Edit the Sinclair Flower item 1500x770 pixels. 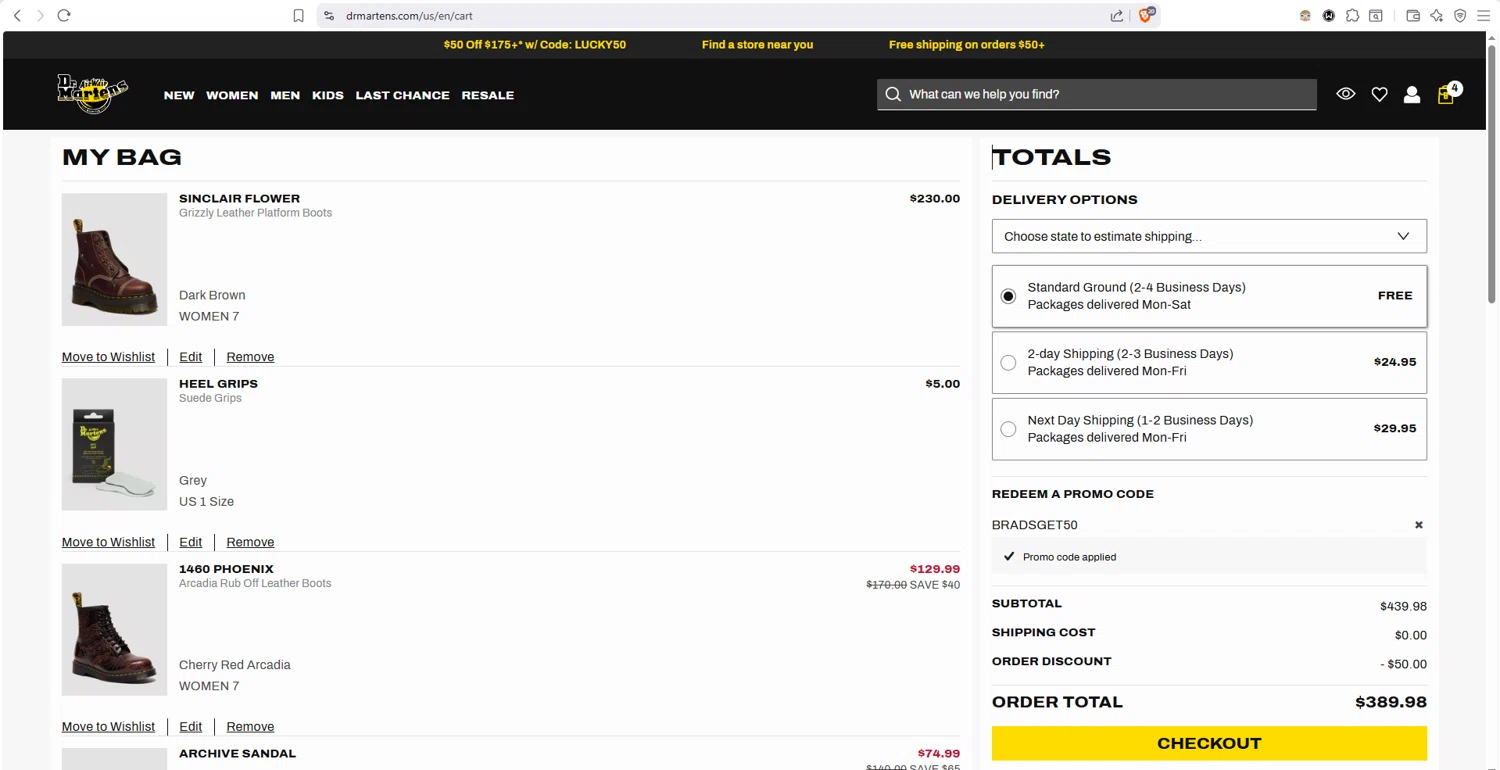(x=190, y=357)
